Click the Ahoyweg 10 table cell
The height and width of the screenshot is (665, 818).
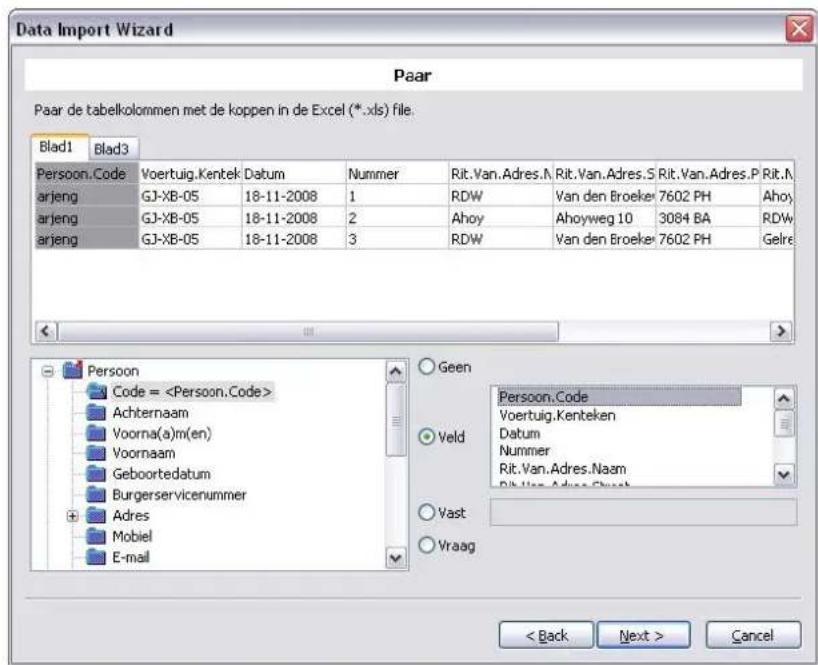point(604,217)
